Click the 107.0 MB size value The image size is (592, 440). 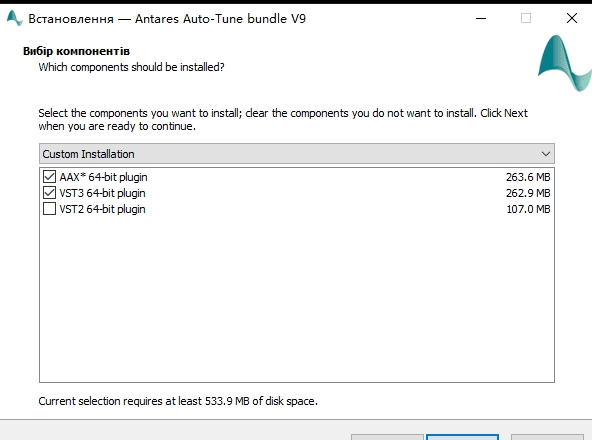click(528, 209)
